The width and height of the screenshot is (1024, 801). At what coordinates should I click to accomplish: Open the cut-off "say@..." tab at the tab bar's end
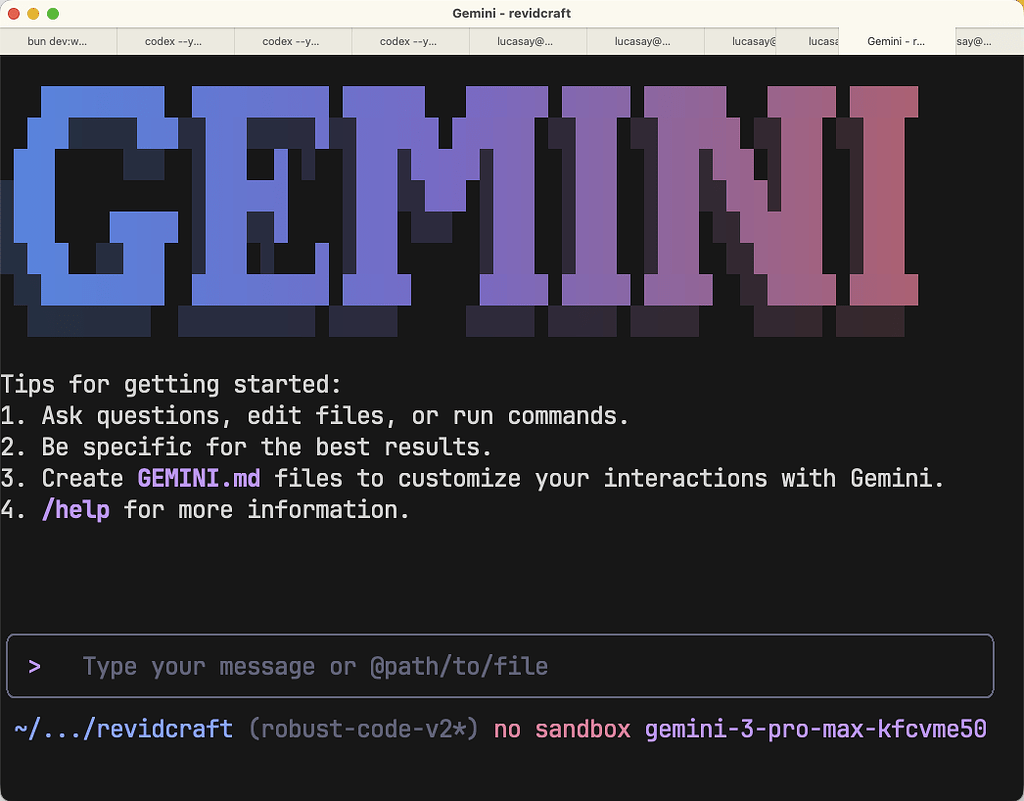(x=989, y=41)
